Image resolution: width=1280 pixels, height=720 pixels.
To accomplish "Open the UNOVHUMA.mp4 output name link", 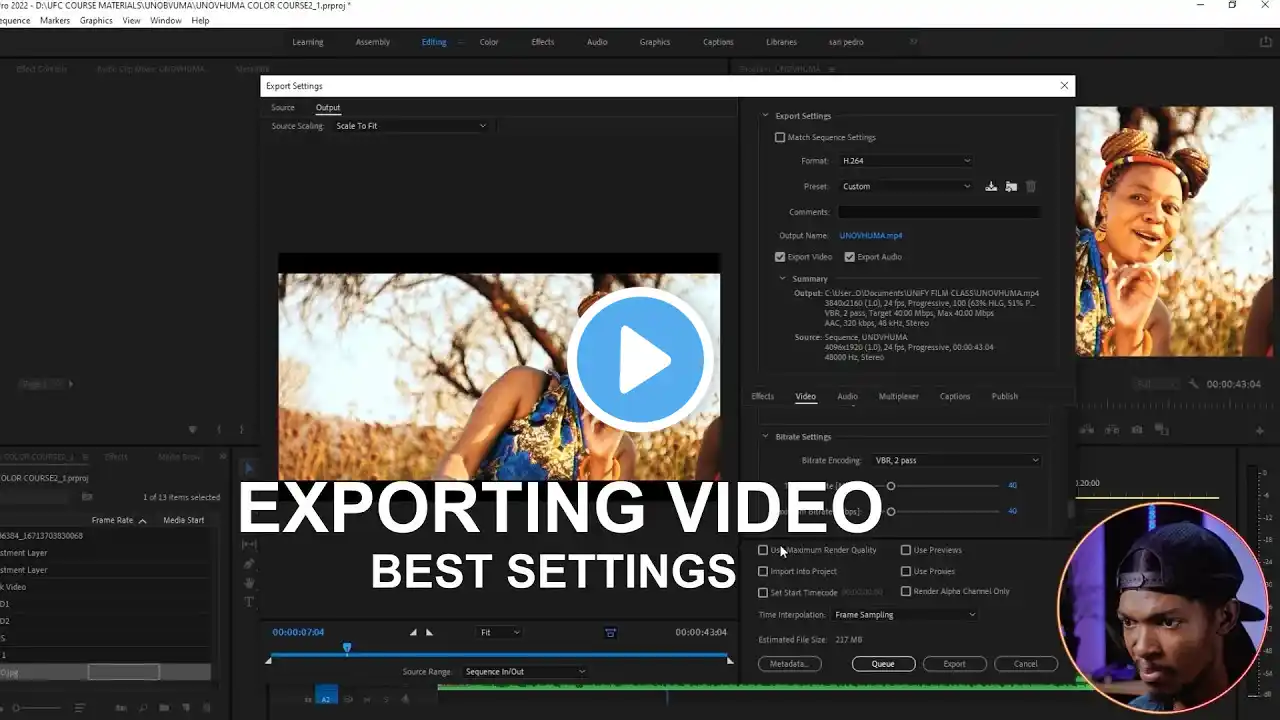I will (871, 236).
